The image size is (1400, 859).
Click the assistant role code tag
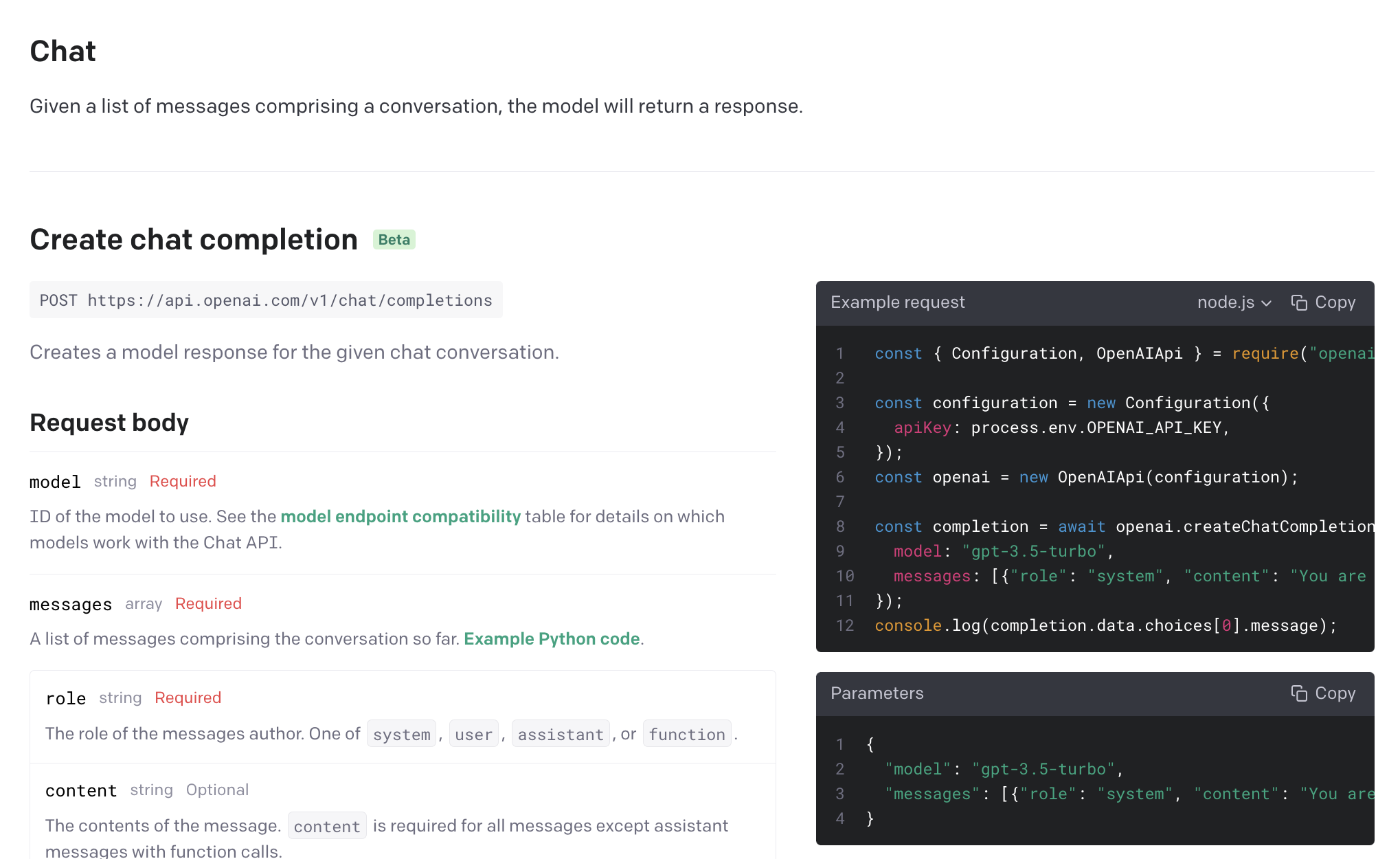click(561, 735)
